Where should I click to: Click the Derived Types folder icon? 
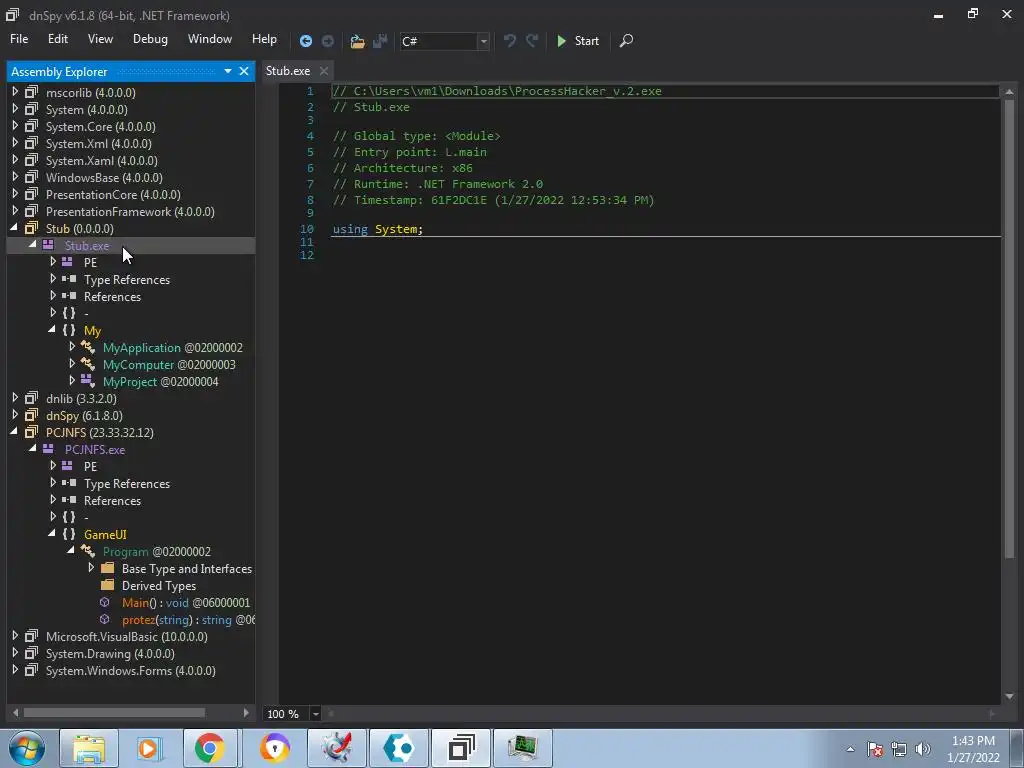(x=108, y=585)
